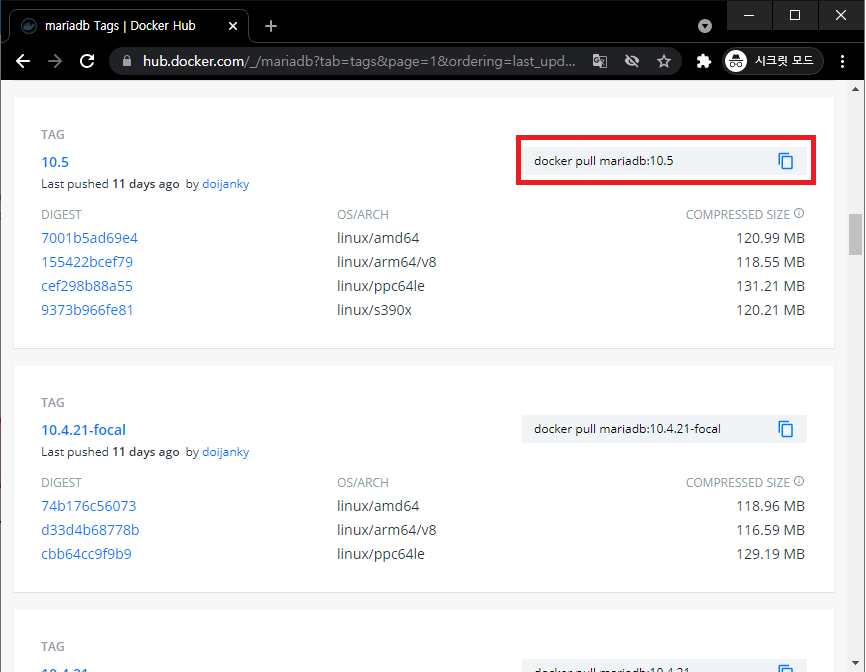
Task: Open the Extensions puzzle icon
Action: (704, 61)
